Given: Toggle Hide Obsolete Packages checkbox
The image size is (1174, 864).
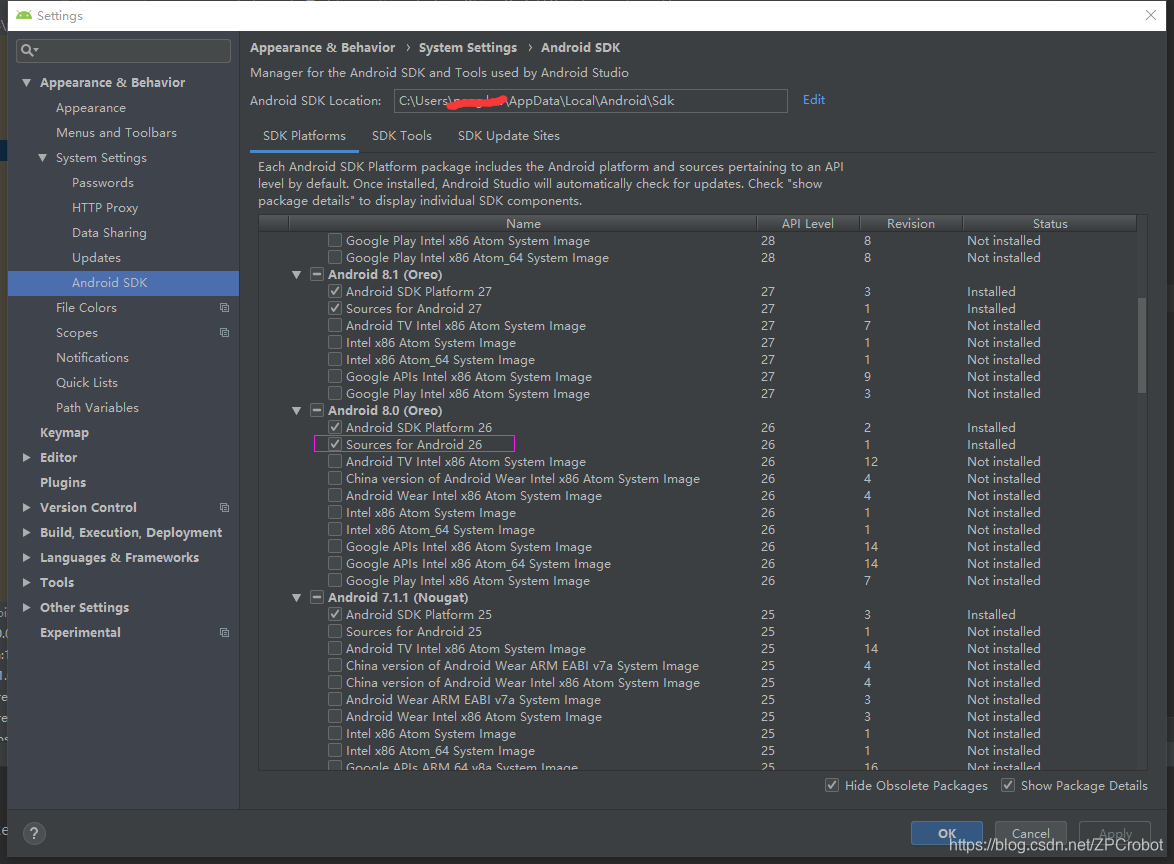Looking at the screenshot, I should point(832,785).
